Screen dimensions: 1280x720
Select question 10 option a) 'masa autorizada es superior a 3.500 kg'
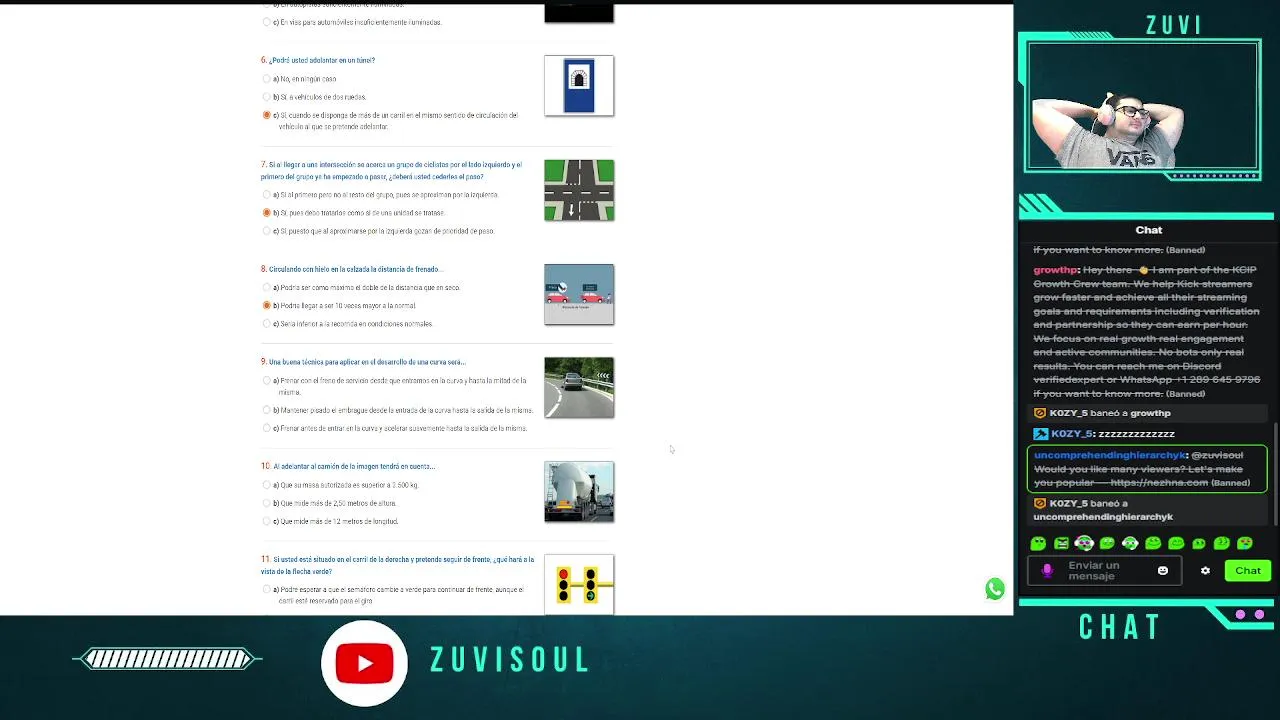266,485
